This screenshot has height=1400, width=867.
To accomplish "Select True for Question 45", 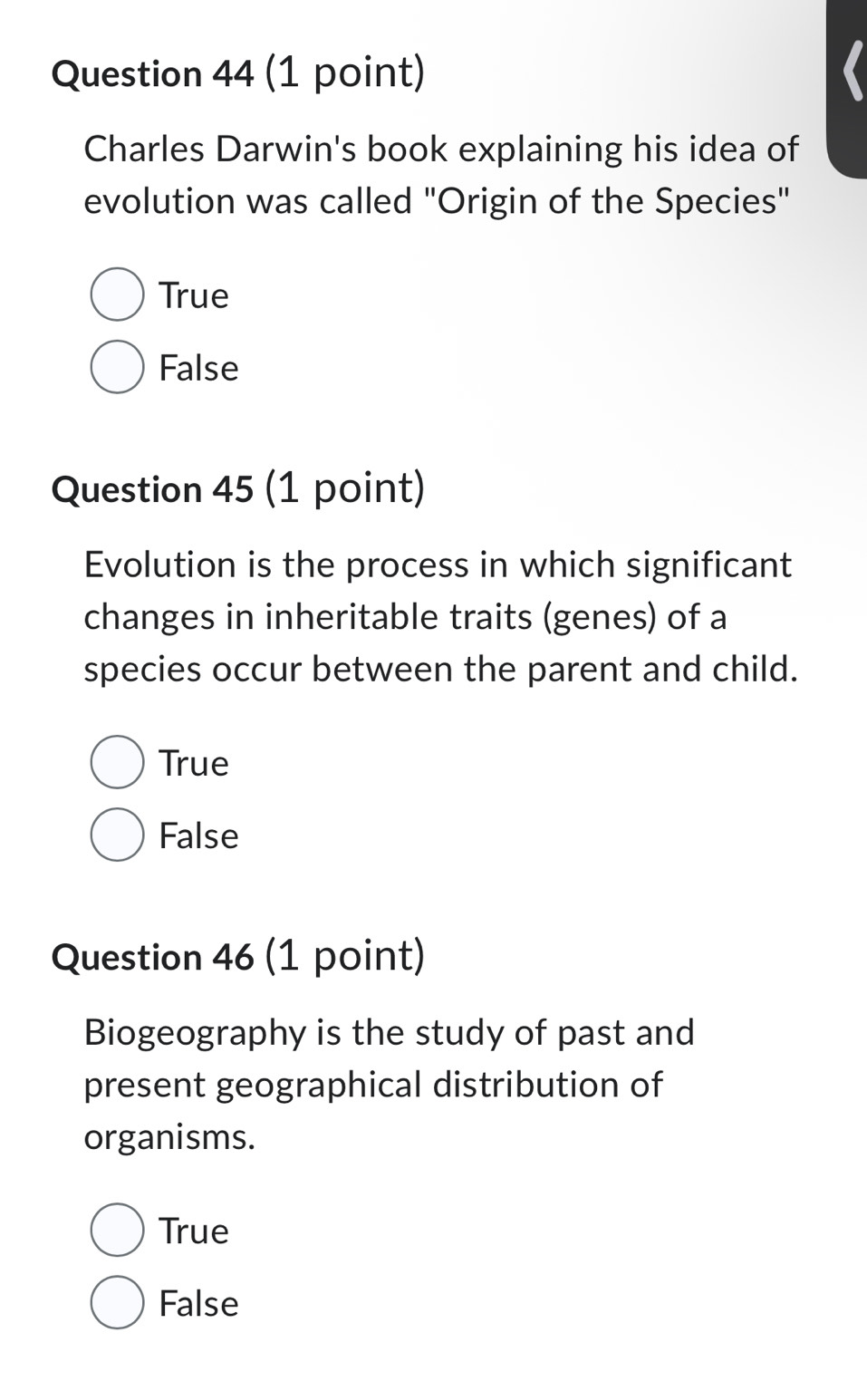I will click(116, 763).
